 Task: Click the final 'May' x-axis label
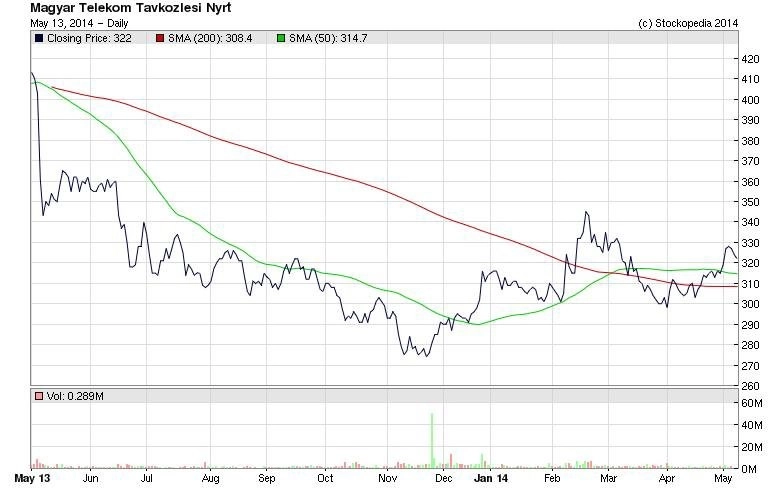coord(723,479)
